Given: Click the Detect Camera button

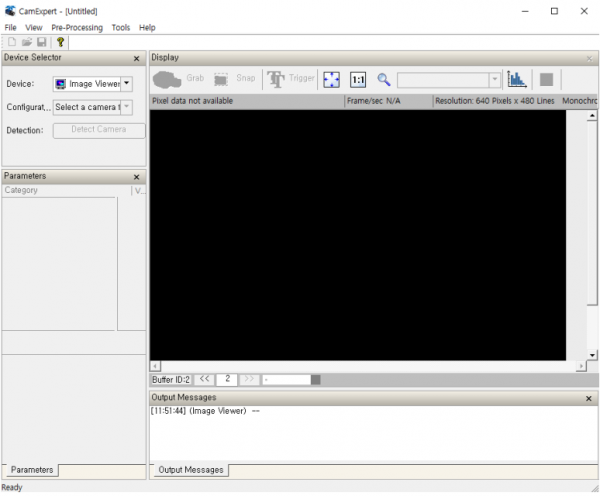Looking at the screenshot, I should pos(99,130).
